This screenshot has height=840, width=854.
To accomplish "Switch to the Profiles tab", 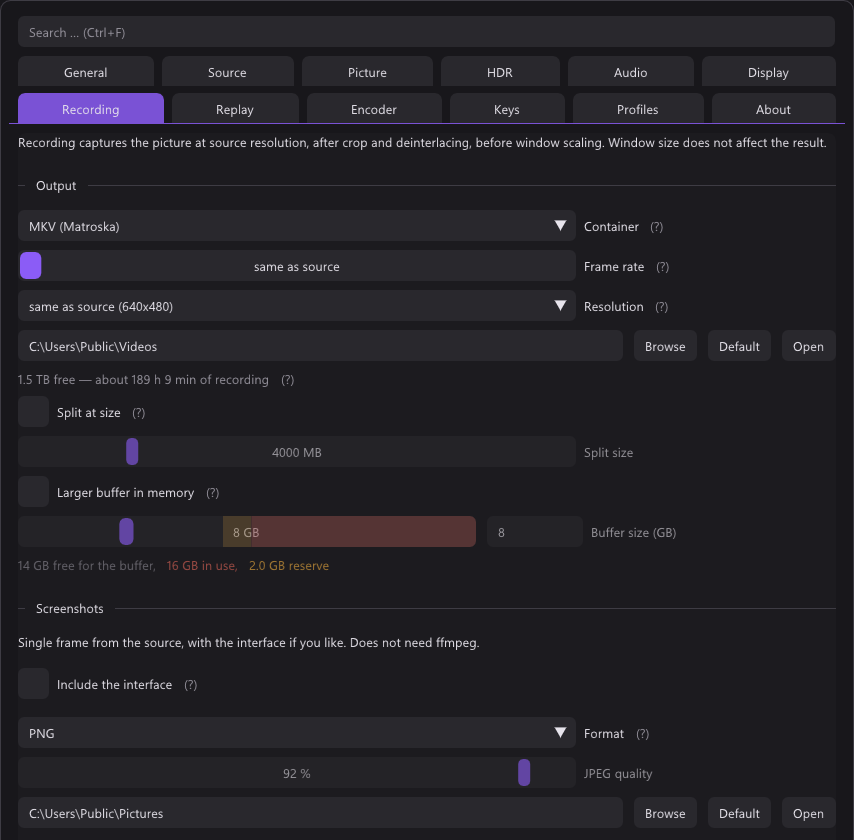I will (638, 108).
